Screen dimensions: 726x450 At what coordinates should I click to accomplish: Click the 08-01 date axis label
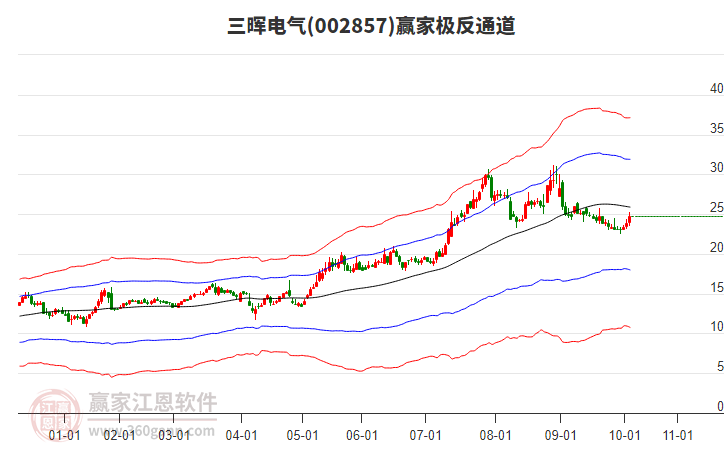tap(495, 435)
